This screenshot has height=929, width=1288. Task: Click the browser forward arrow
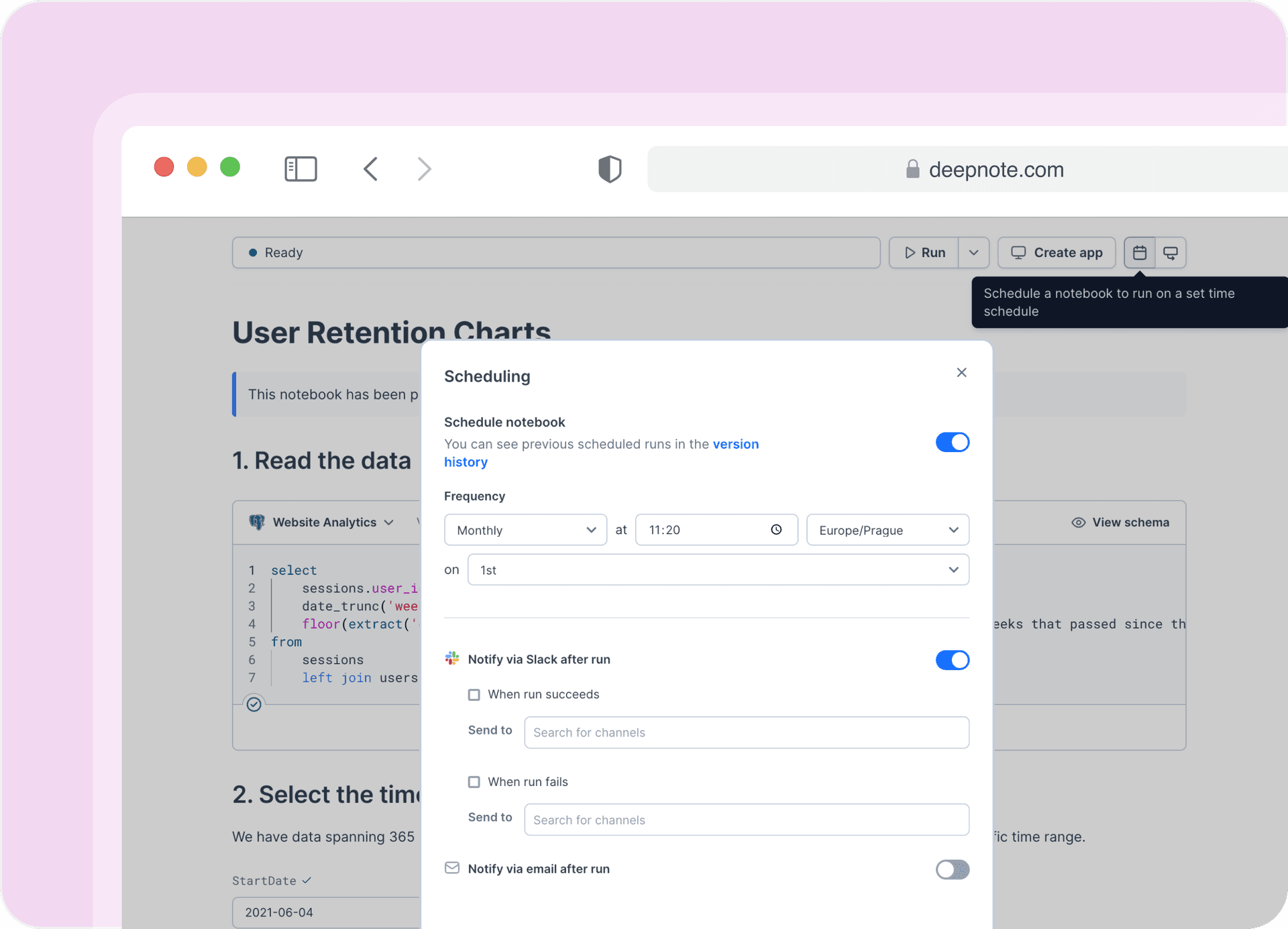(x=424, y=169)
